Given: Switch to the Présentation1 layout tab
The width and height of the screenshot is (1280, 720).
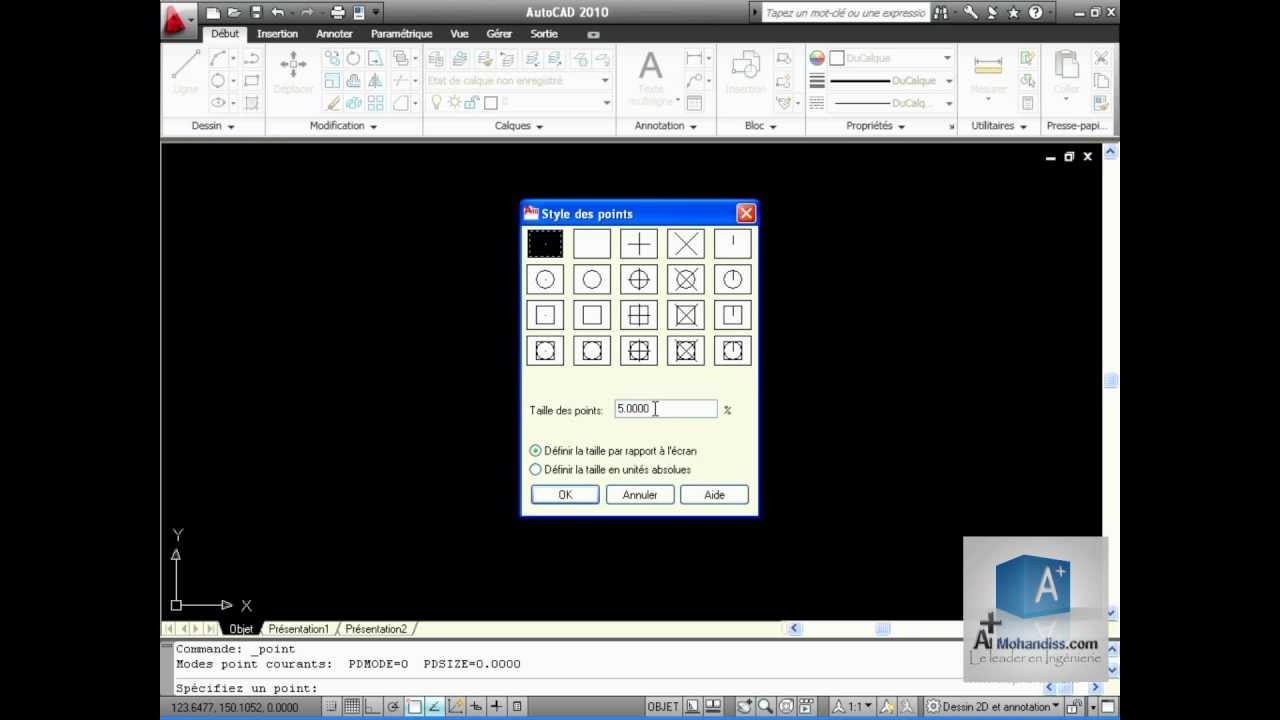Looking at the screenshot, I should (x=298, y=629).
